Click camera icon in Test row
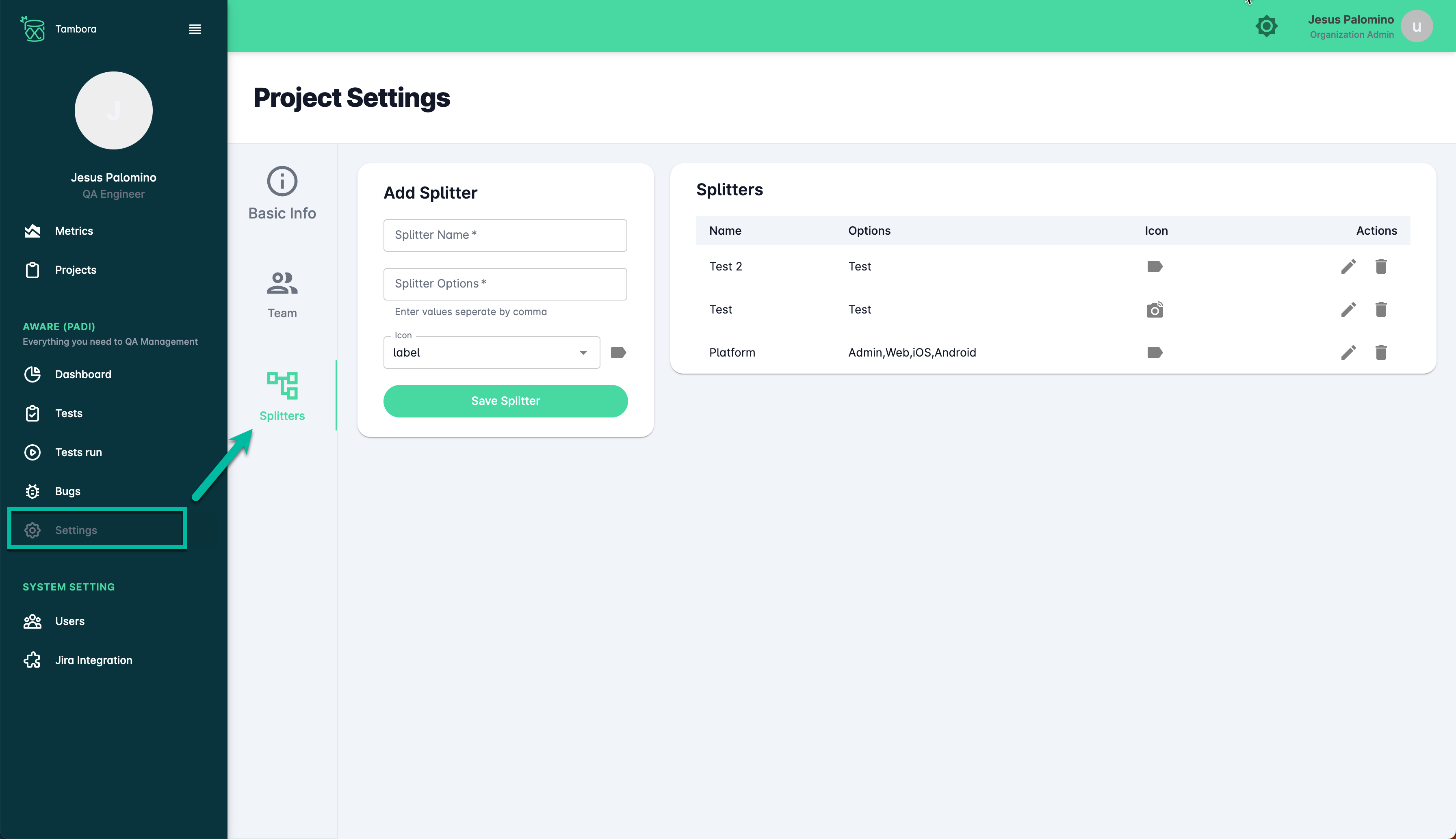This screenshot has height=839, width=1456. 1155,309
